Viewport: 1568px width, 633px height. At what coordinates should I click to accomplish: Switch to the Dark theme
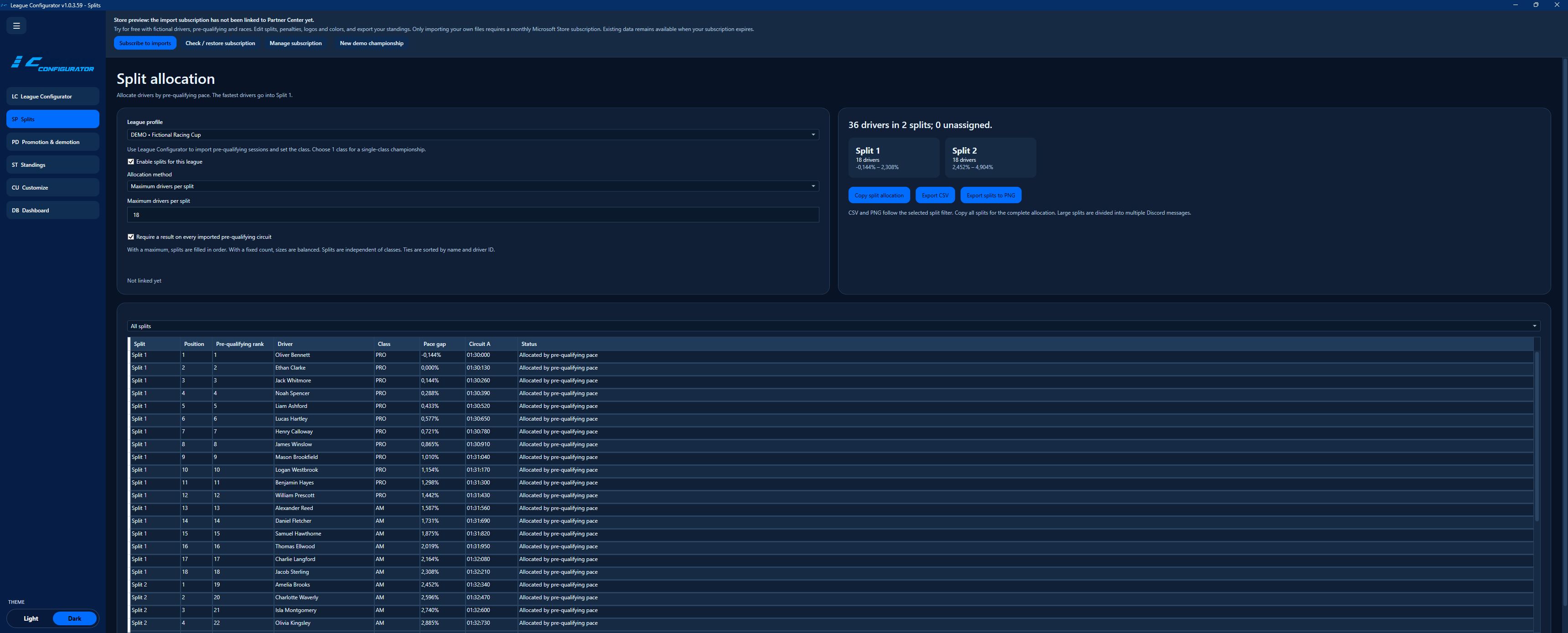74,618
